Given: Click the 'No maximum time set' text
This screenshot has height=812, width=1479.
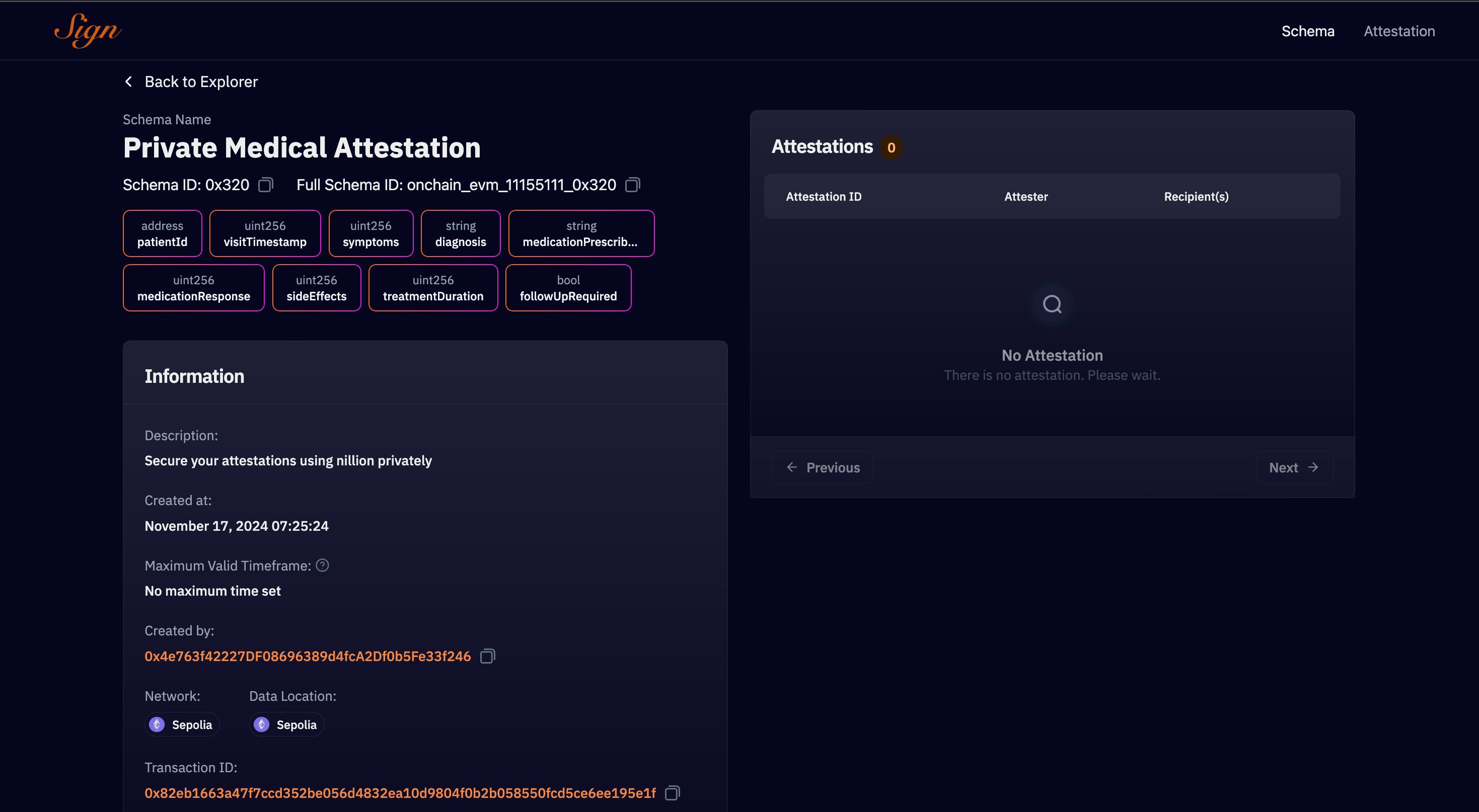Looking at the screenshot, I should 212,591.
